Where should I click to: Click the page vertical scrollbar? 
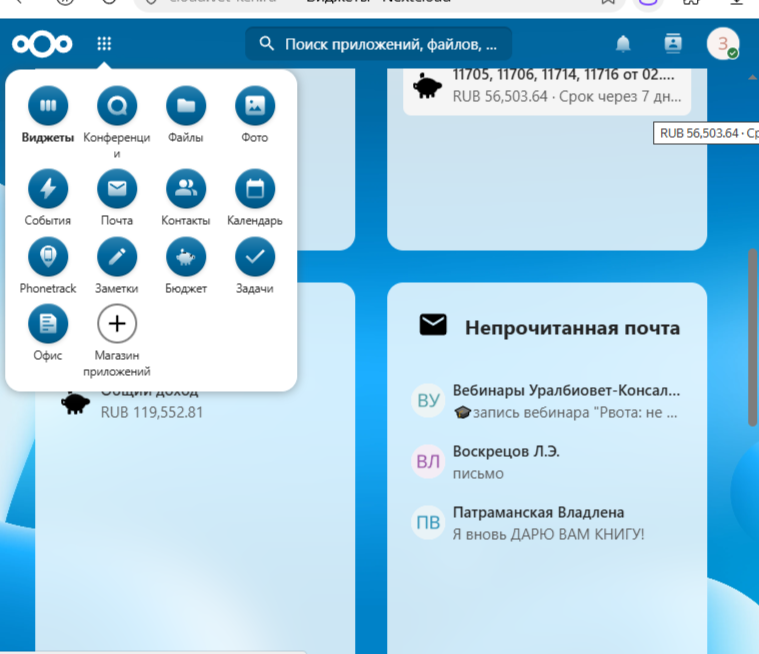753,339
